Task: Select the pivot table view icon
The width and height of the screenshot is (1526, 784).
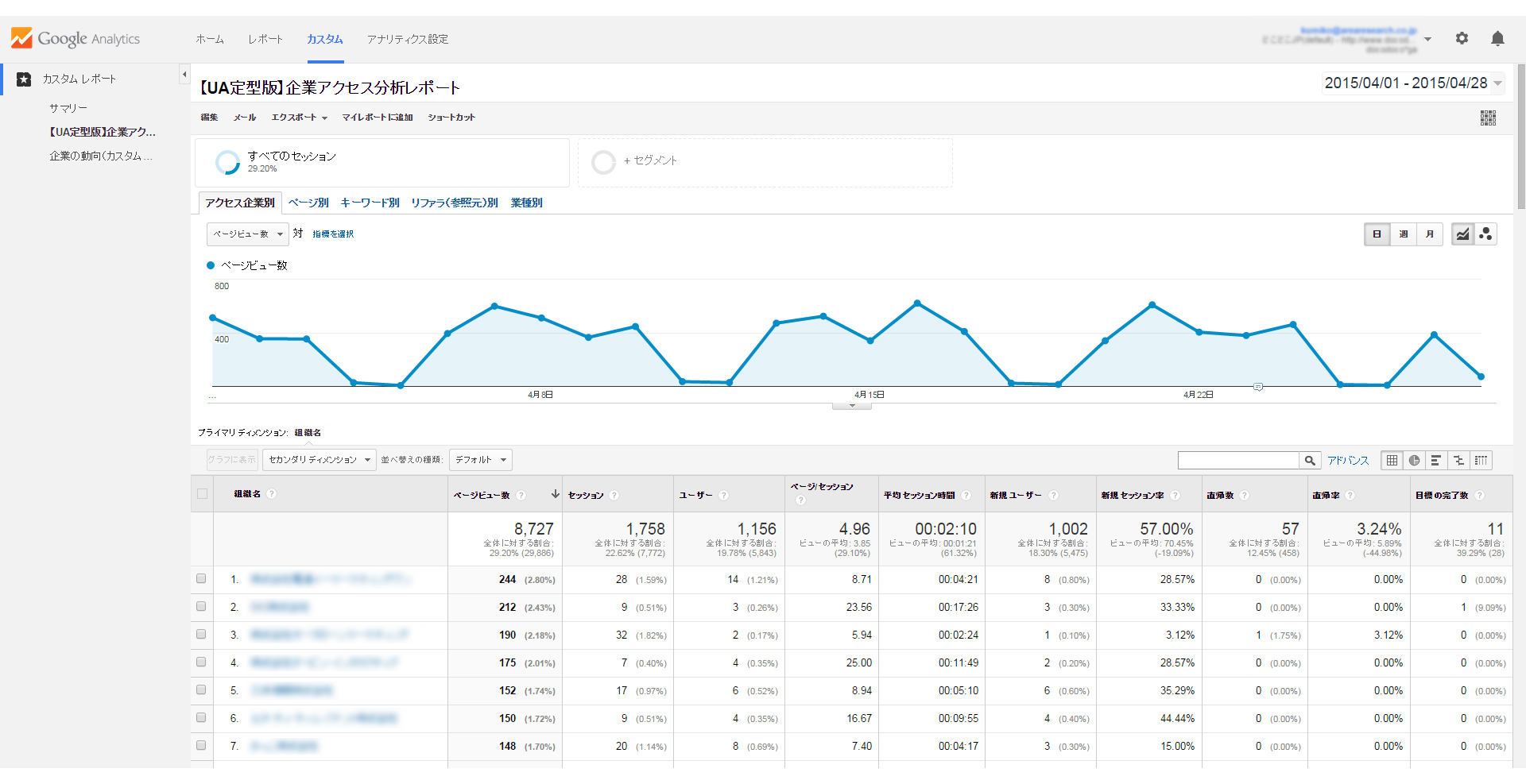Action: pos(1481,460)
